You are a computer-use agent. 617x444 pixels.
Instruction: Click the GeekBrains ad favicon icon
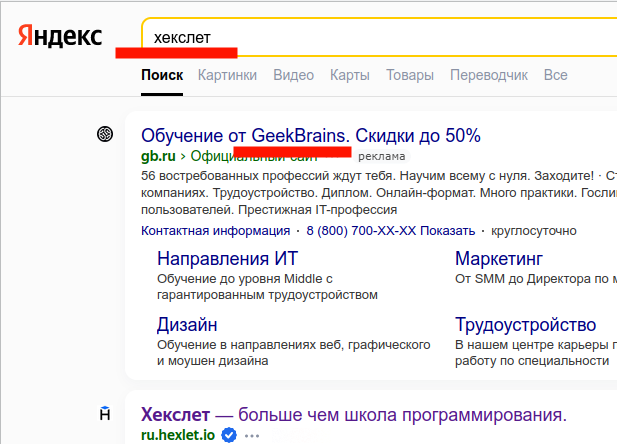click(x=105, y=134)
